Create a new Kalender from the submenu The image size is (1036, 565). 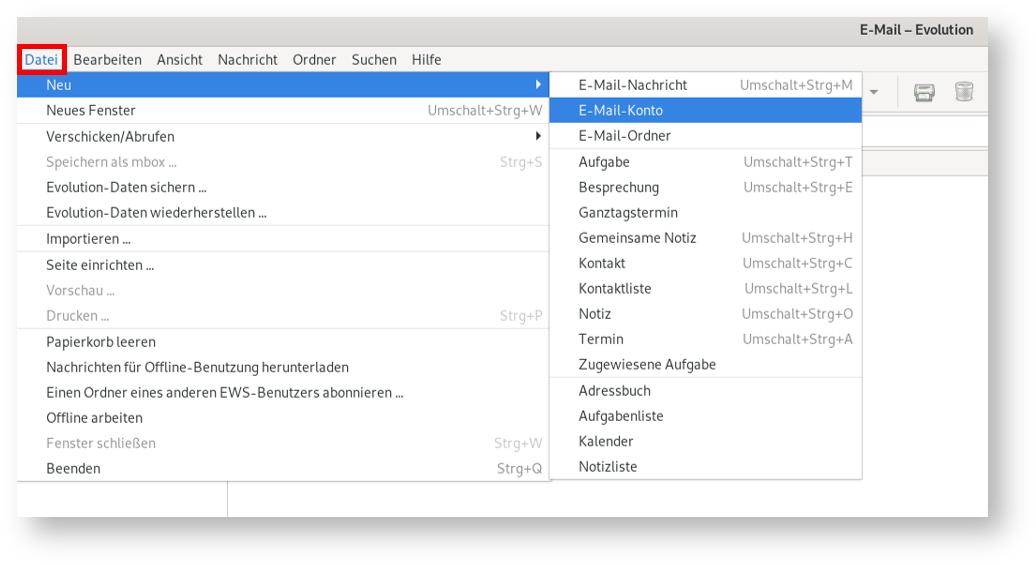[x=605, y=441]
